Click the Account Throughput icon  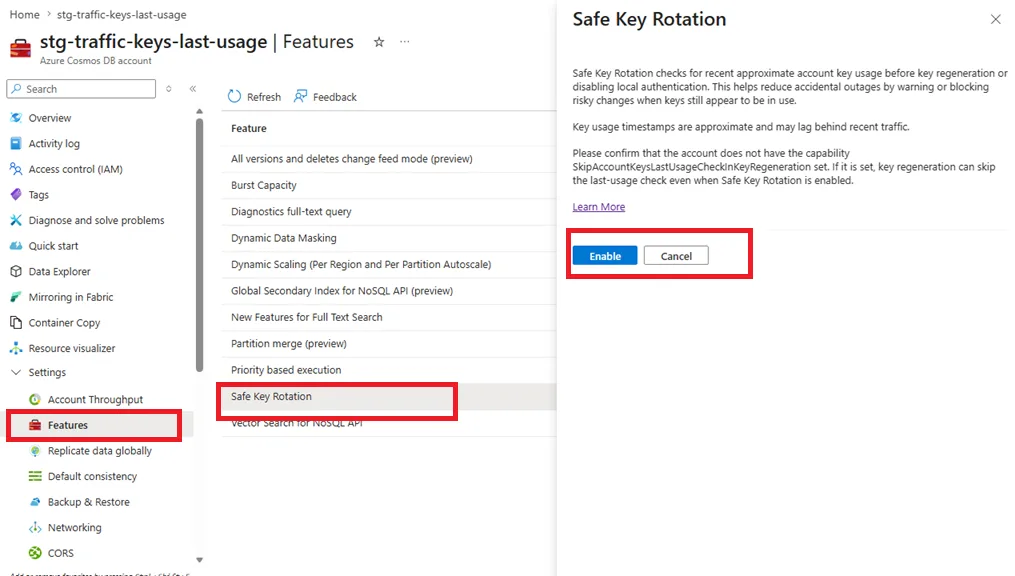pyautogui.click(x=35, y=399)
